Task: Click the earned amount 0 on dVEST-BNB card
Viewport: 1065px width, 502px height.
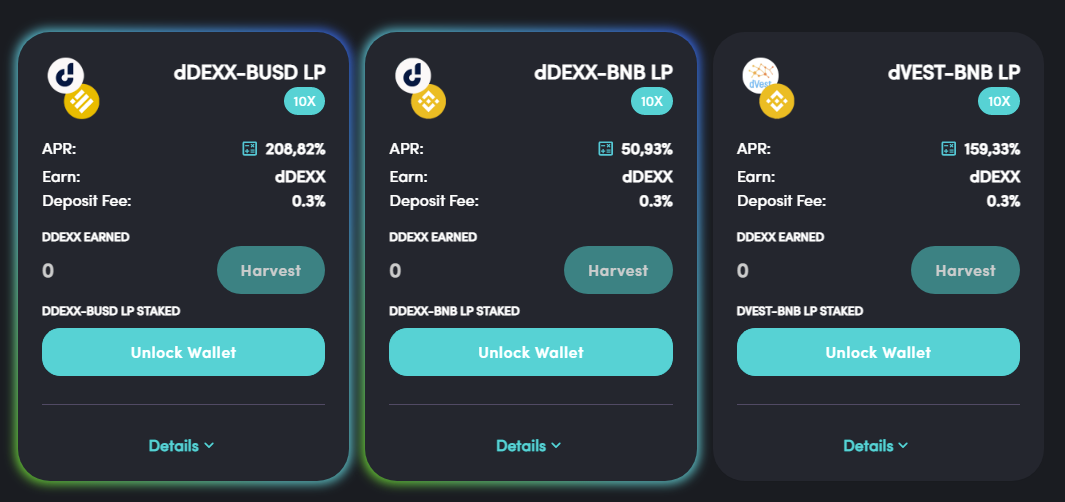Action: point(743,271)
